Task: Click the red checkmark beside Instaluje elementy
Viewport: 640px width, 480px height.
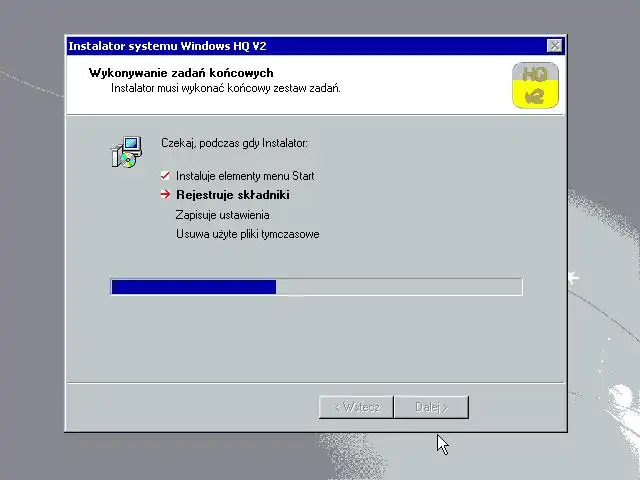Action: pyautogui.click(x=165, y=176)
